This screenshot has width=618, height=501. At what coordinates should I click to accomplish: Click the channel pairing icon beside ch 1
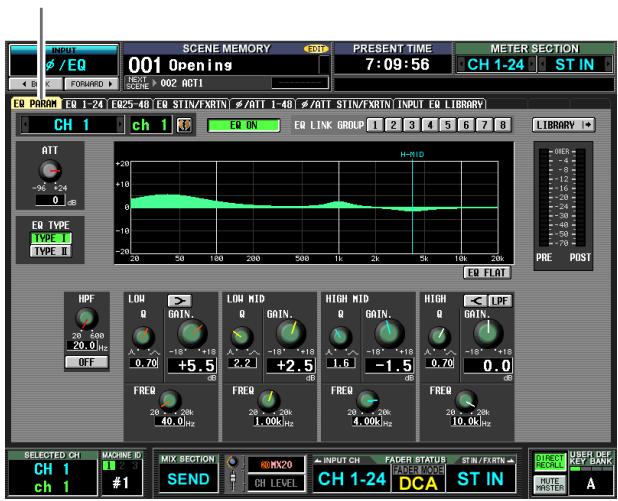[184, 125]
